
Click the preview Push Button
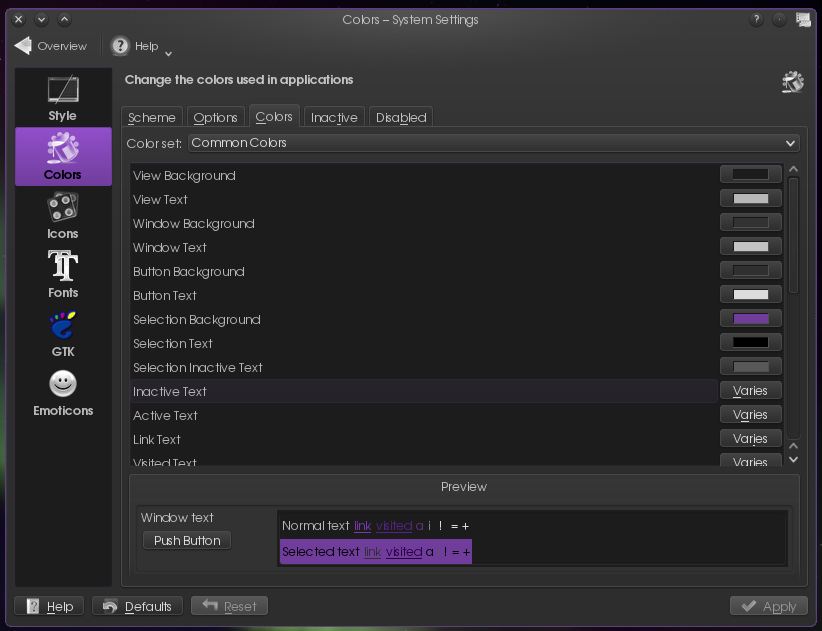tap(187, 540)
